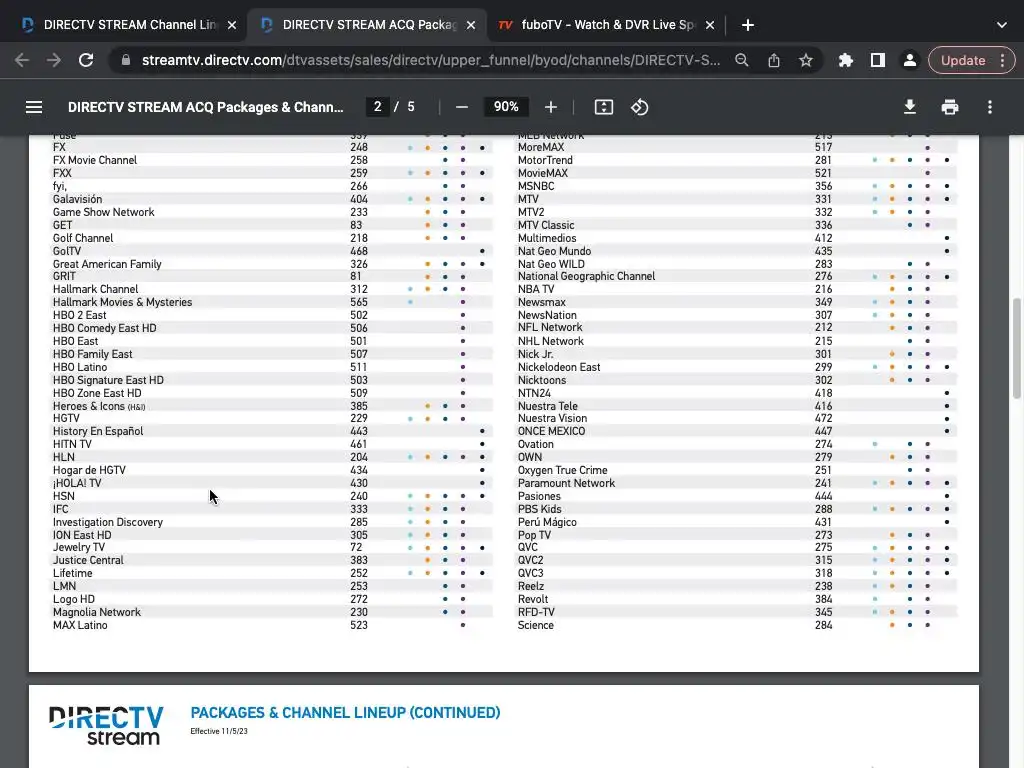The height and width of the screenshot is (768, 1024).
Task: Fit PDF to page
Action: pos(603,107)
